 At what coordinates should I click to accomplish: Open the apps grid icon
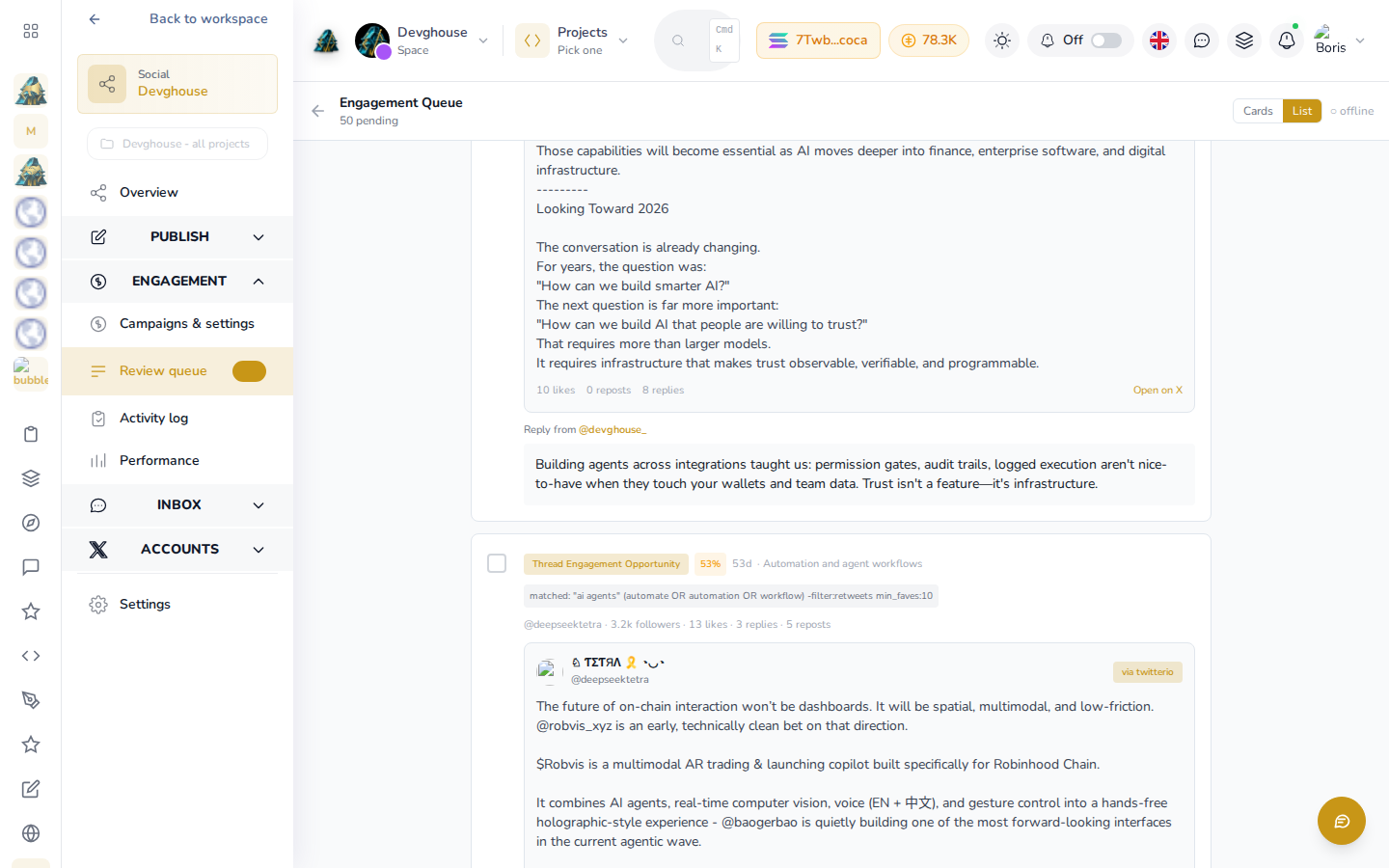click(x=31, y=31)
